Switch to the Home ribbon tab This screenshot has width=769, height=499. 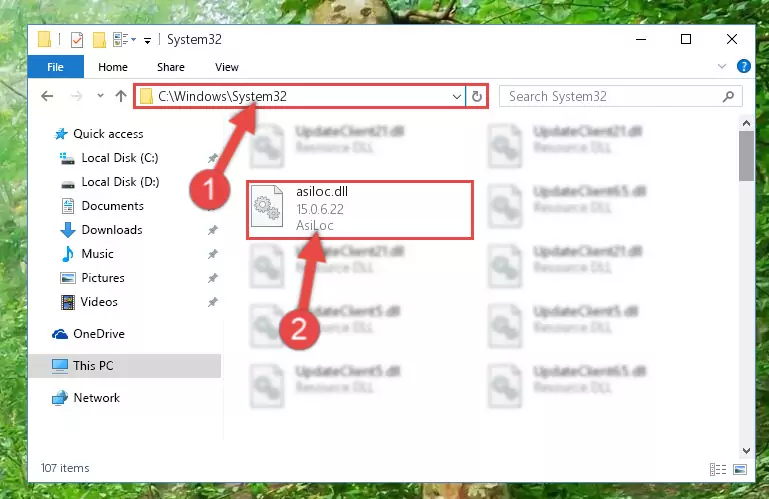113,67
